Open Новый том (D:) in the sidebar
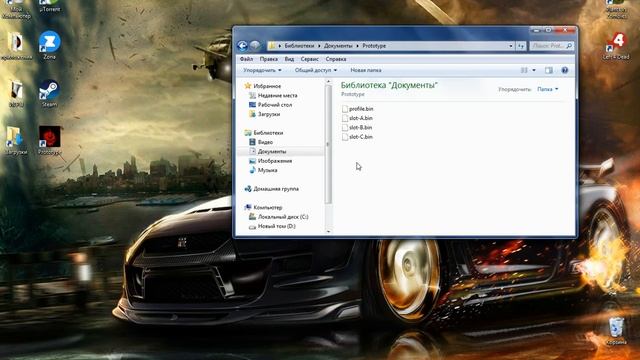 click(277, 226)
